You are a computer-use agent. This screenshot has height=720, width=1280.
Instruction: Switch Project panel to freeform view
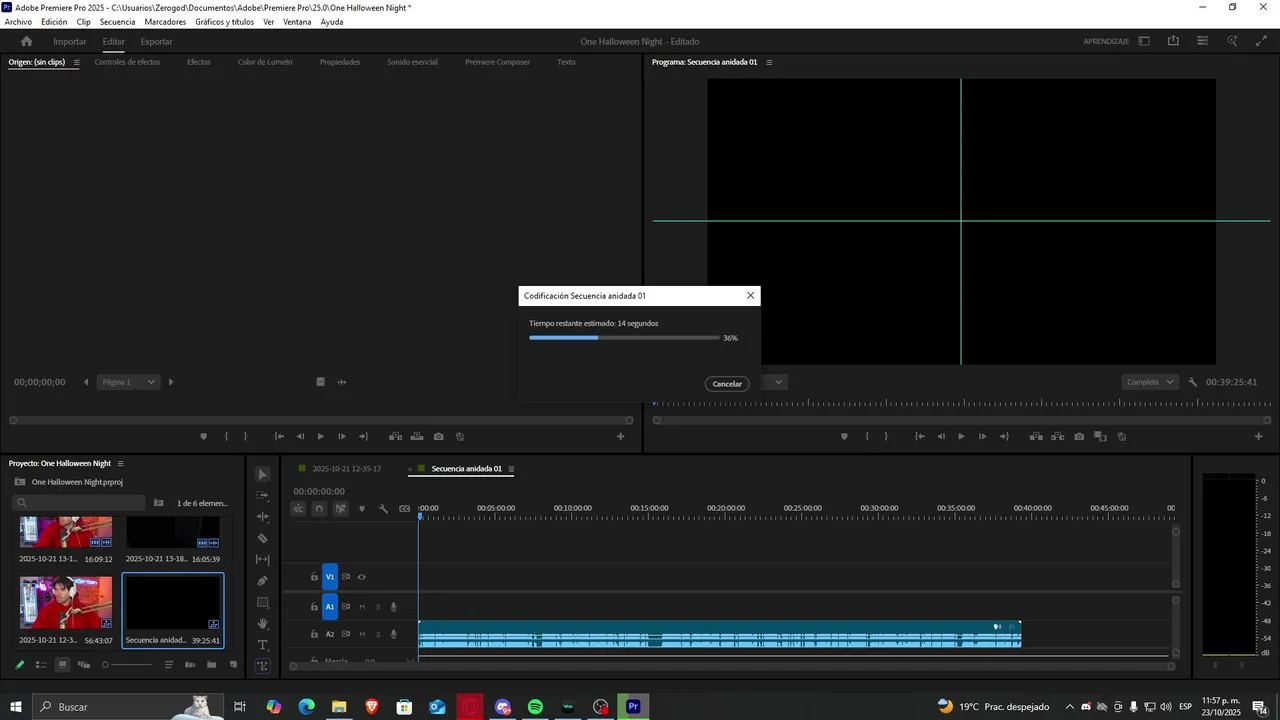(x=84, y=665)
